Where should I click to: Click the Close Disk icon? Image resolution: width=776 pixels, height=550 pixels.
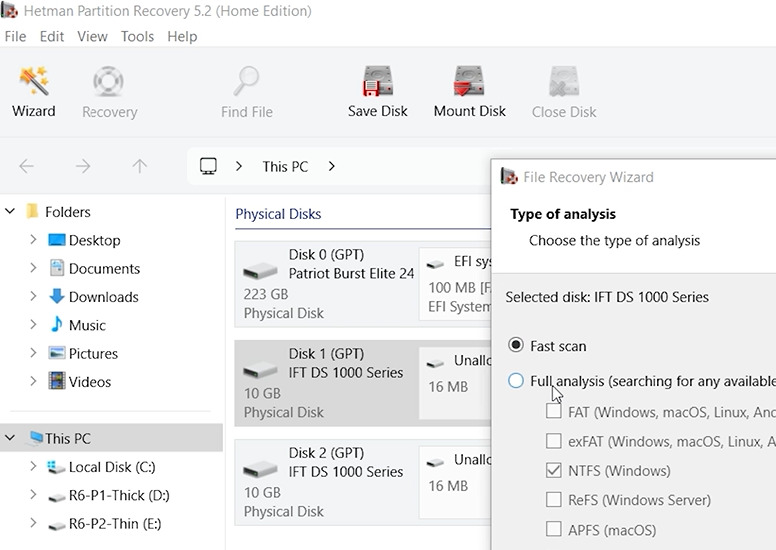564,81
